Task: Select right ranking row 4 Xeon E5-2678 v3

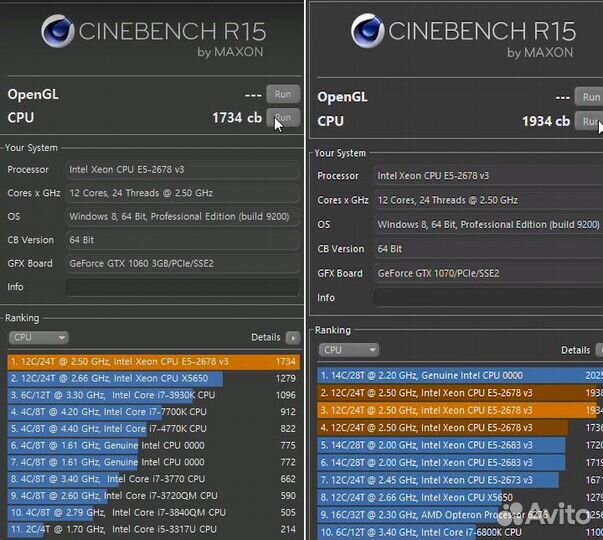Action: (460, 428)
